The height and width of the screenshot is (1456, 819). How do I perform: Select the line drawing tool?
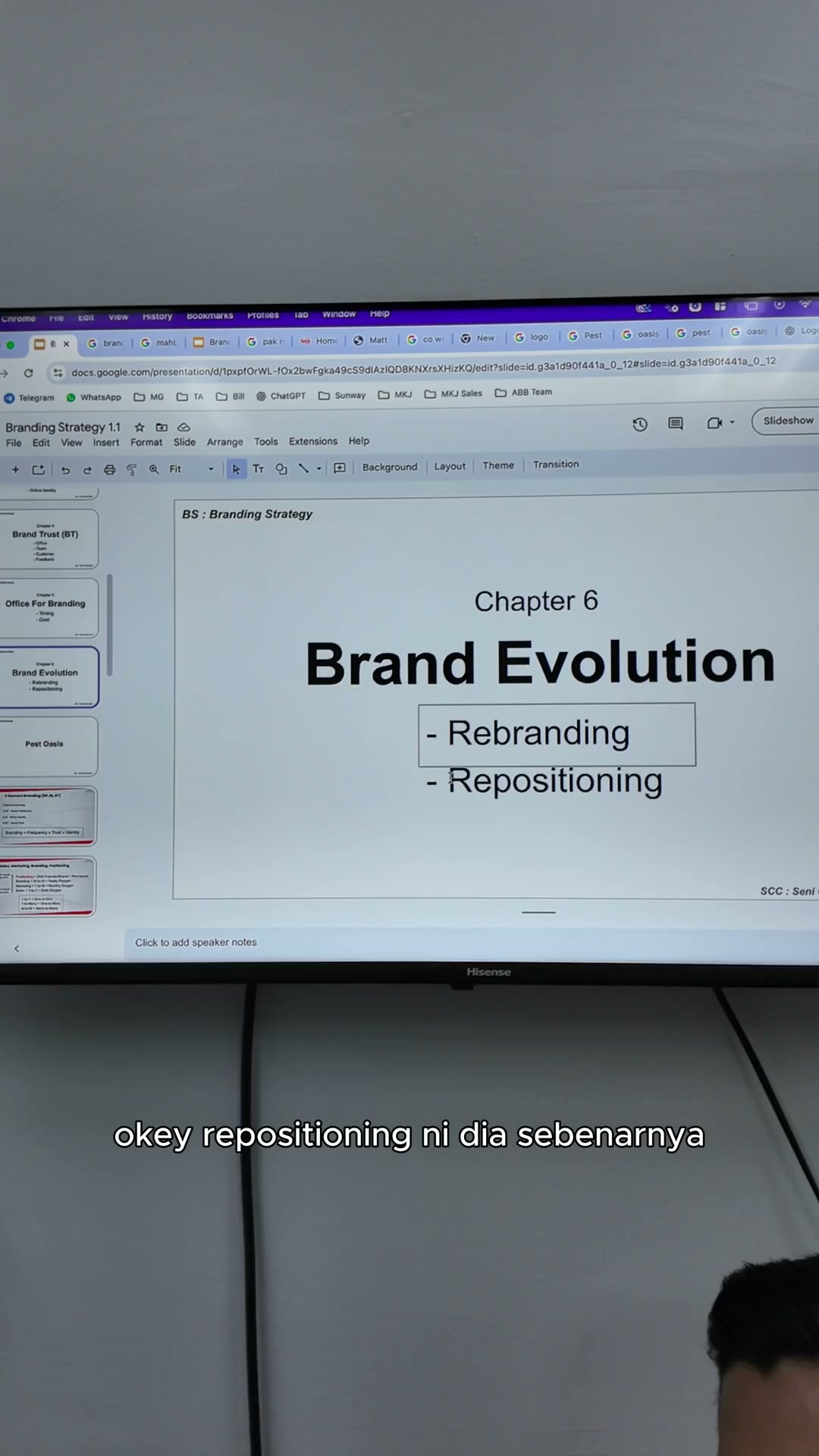[303, 468]
